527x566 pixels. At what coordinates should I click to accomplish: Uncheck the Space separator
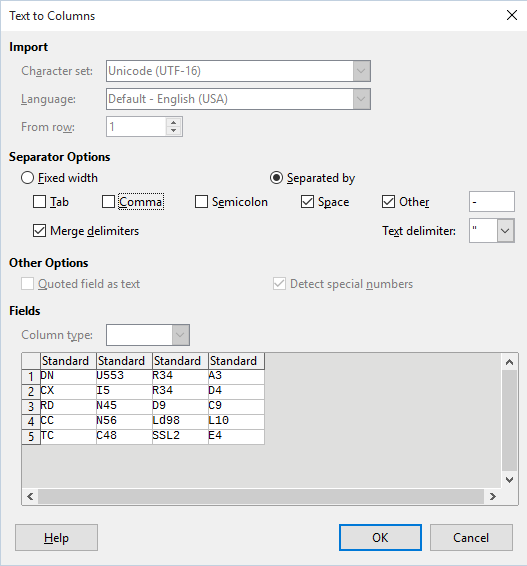307,201
